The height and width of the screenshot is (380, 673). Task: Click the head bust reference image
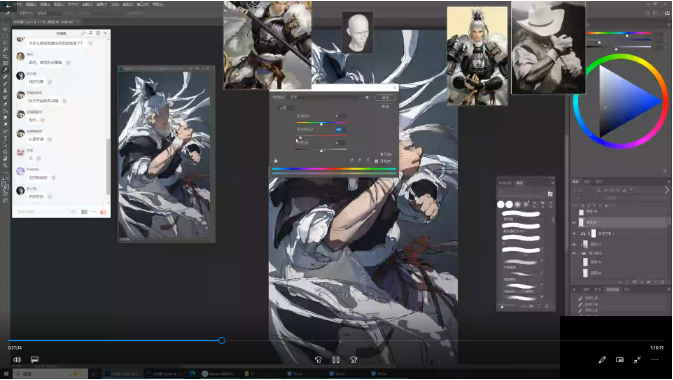[357, 33]
